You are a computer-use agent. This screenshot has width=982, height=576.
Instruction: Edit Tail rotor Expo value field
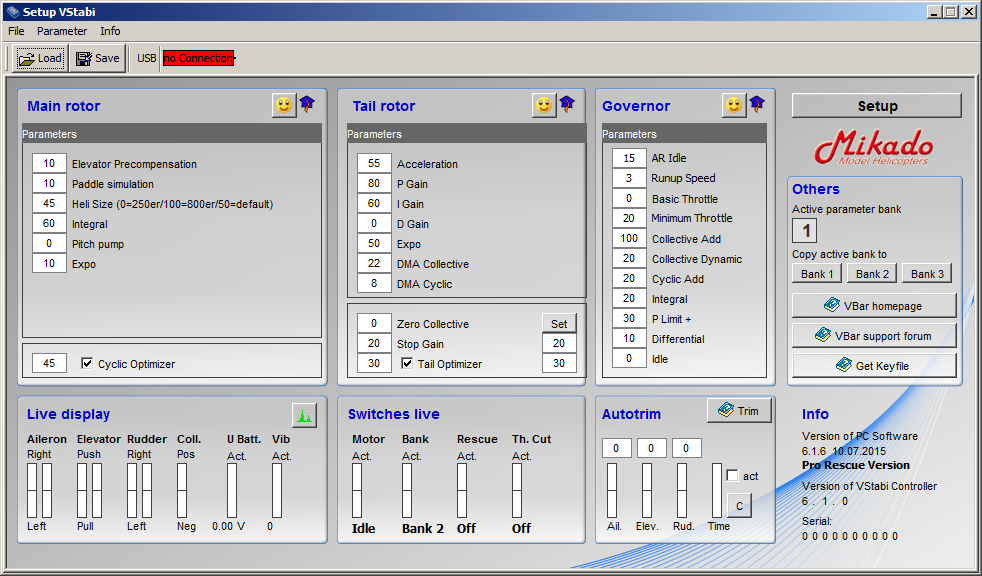click(374, 244)
